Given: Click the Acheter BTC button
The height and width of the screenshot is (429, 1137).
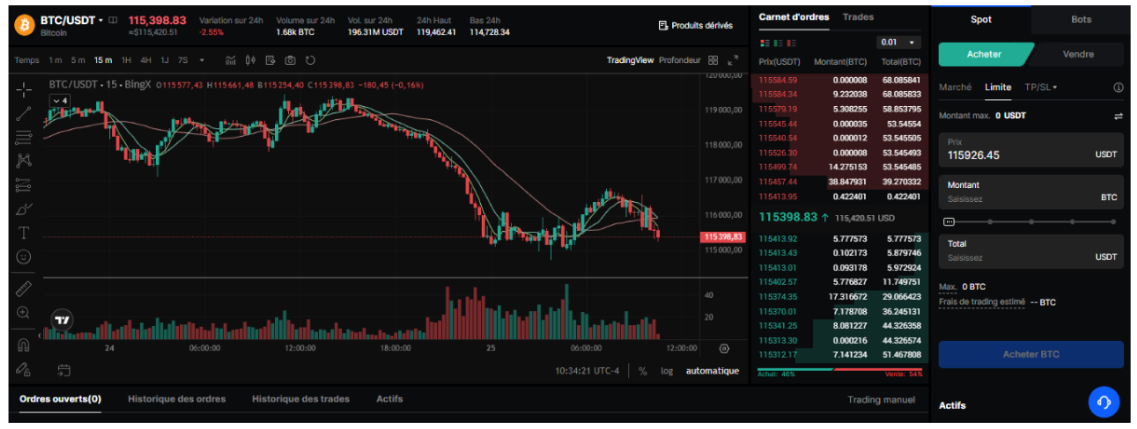Looking at the screenshot, I should click(1031, 354).
